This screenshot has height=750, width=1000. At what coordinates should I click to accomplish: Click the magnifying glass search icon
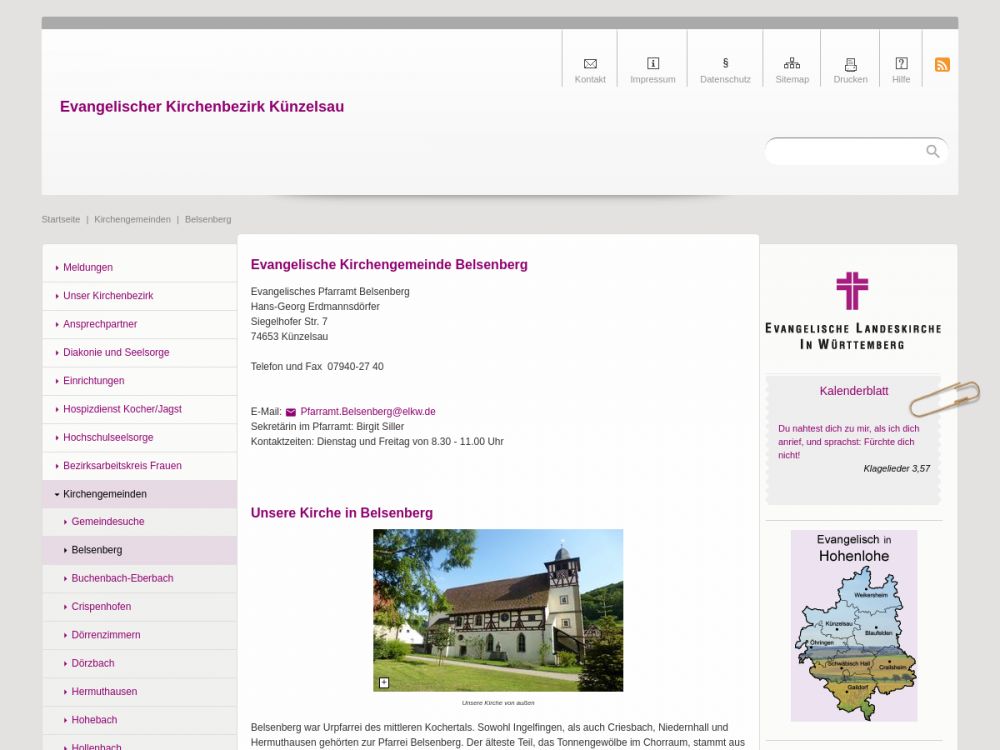pyautogui.click(x=932, y=152)
